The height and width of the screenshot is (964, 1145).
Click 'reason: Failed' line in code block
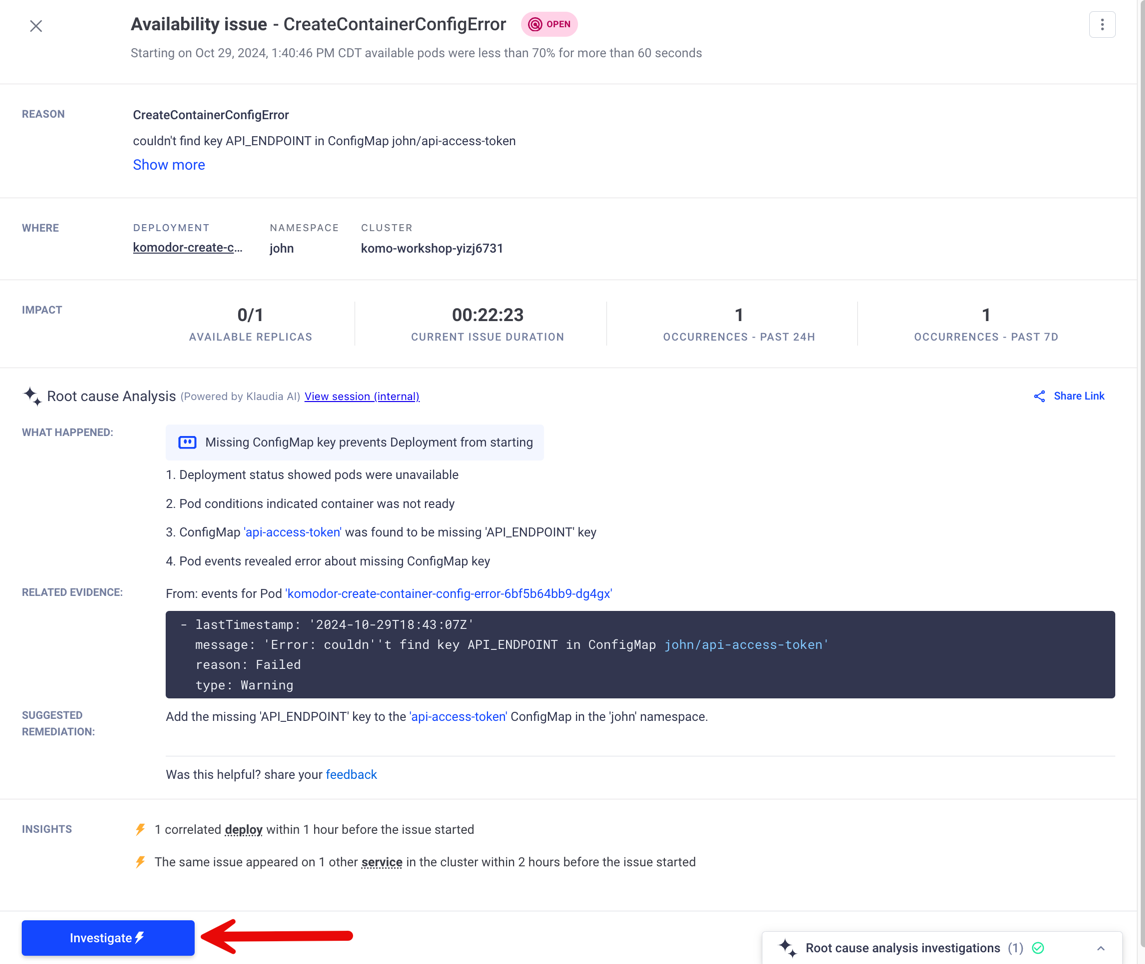tap(248, 665)
